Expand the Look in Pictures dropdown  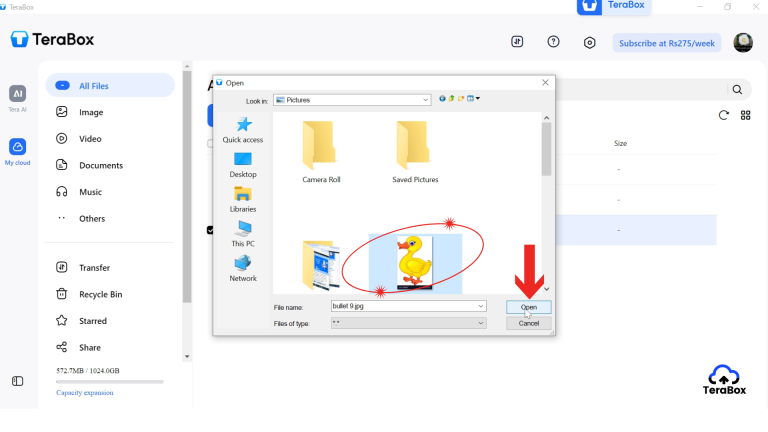[425, 100]
